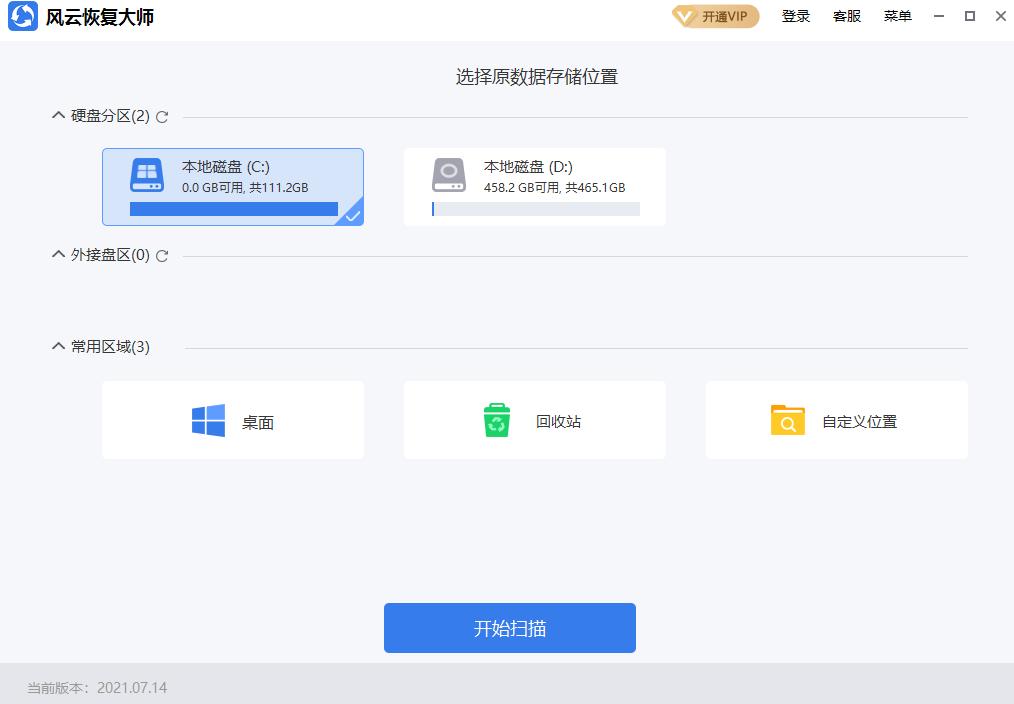Image resolution: width=1014 pixels, height=704 pixels.
Task: Open the 菜单 menu
Action: coord(897,16)
